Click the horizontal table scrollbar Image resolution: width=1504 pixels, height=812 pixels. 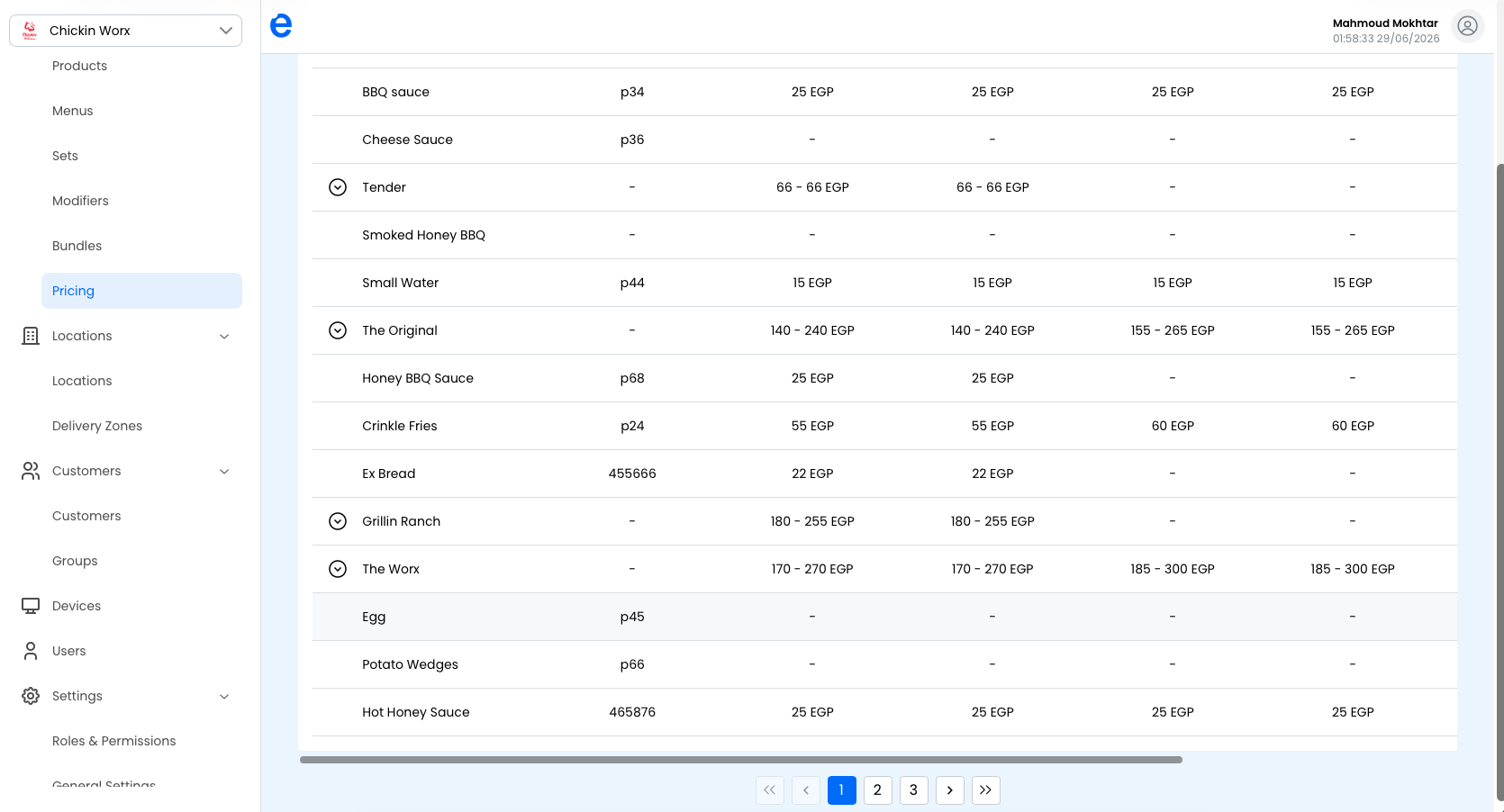pos(740,760)
